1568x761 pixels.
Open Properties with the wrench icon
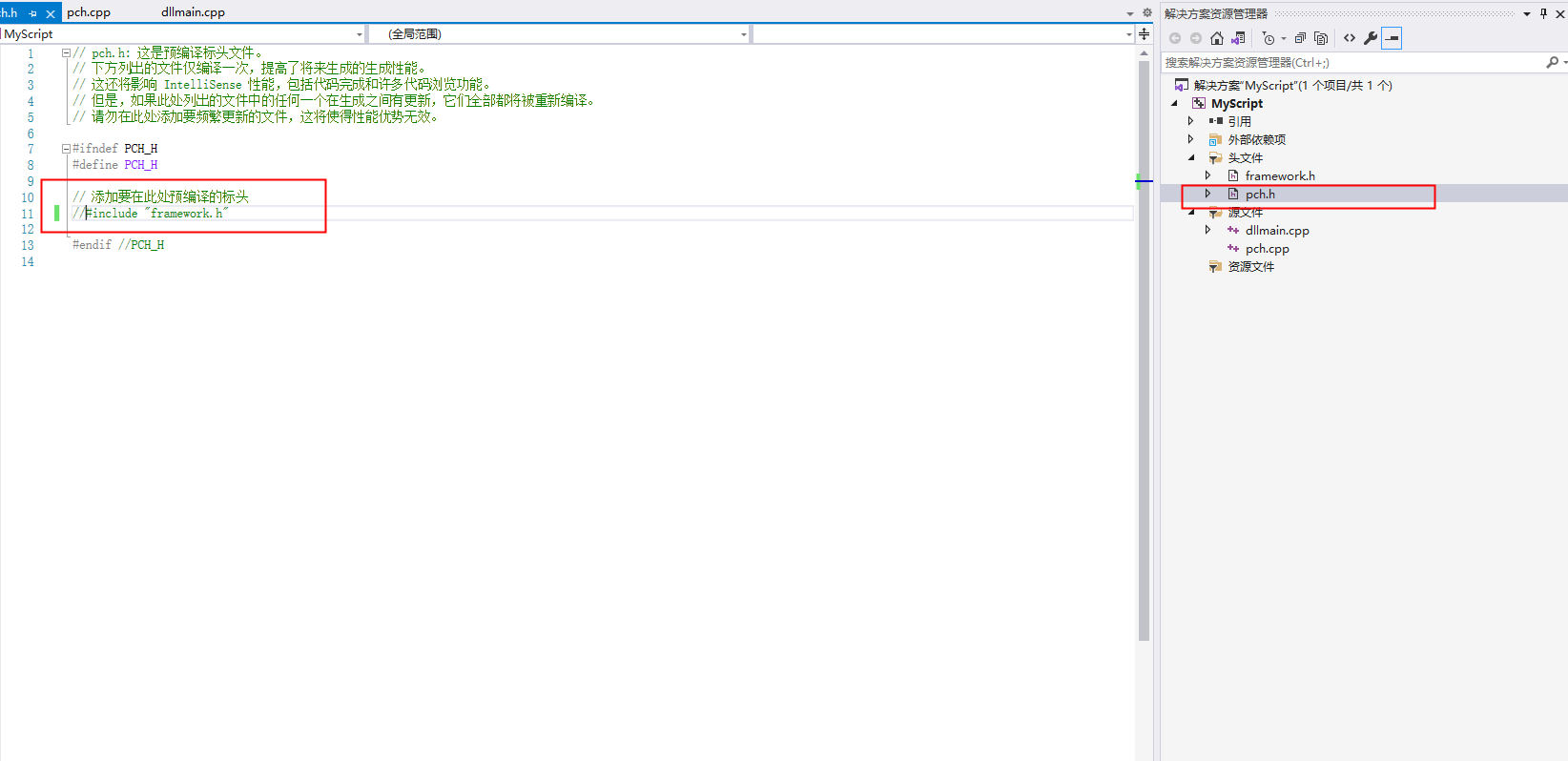1371,38
